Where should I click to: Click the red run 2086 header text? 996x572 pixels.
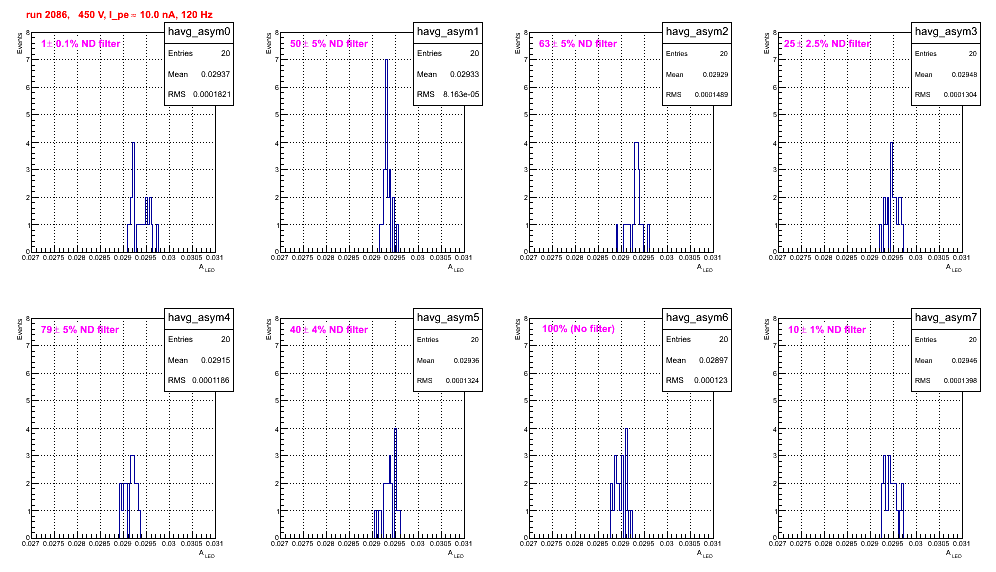(x=119, y=15)
